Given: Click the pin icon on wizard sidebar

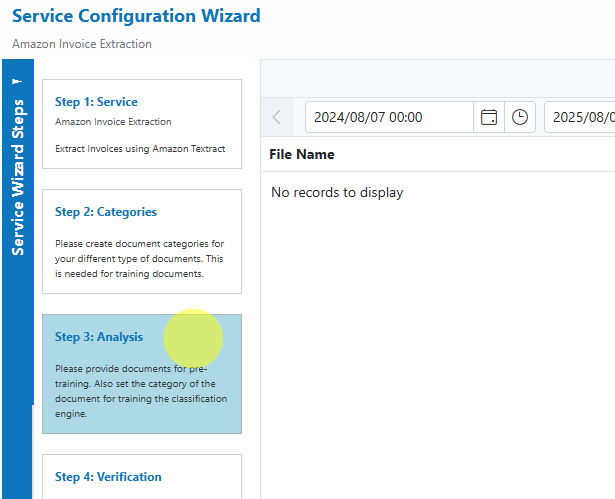Looking at the screenshot, I should pyautogui.click(x=17, y=82).
